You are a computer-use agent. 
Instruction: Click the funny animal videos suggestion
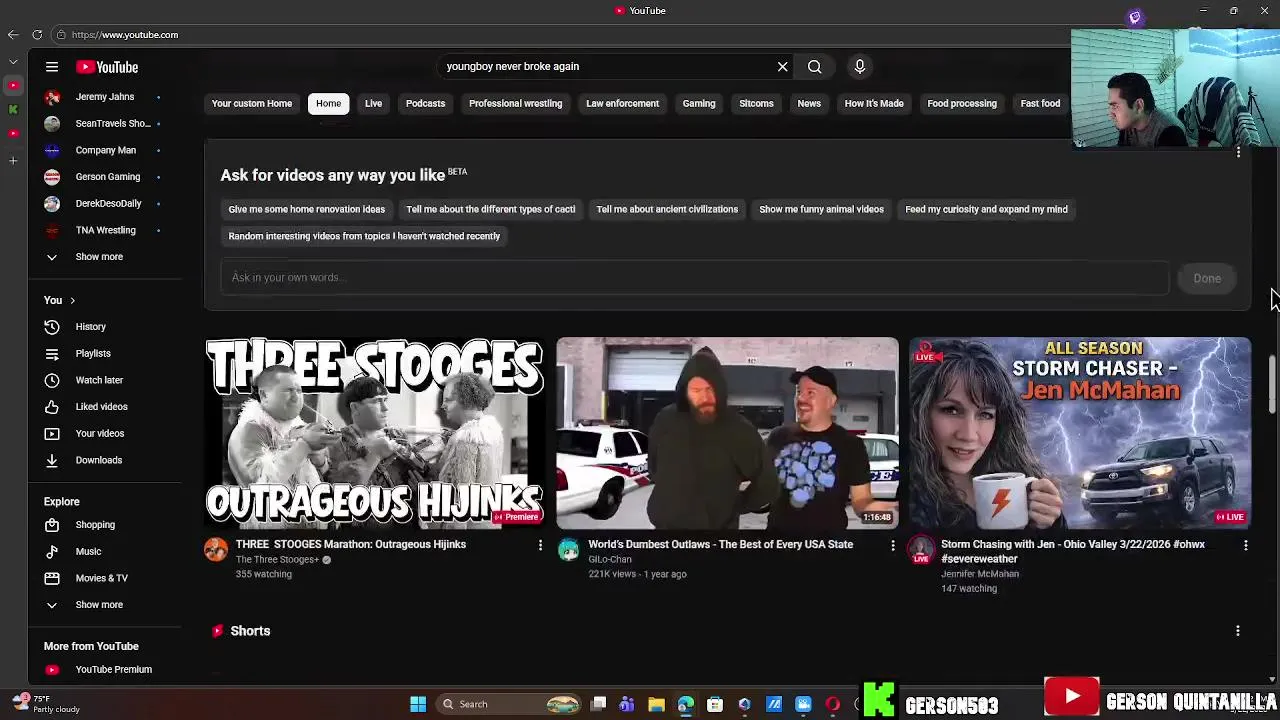(821, 209)
